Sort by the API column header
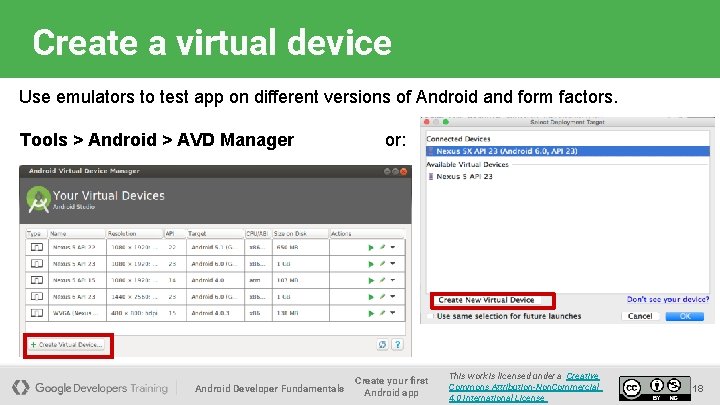This screenshot has width=720, height=405. click(174, 234)
